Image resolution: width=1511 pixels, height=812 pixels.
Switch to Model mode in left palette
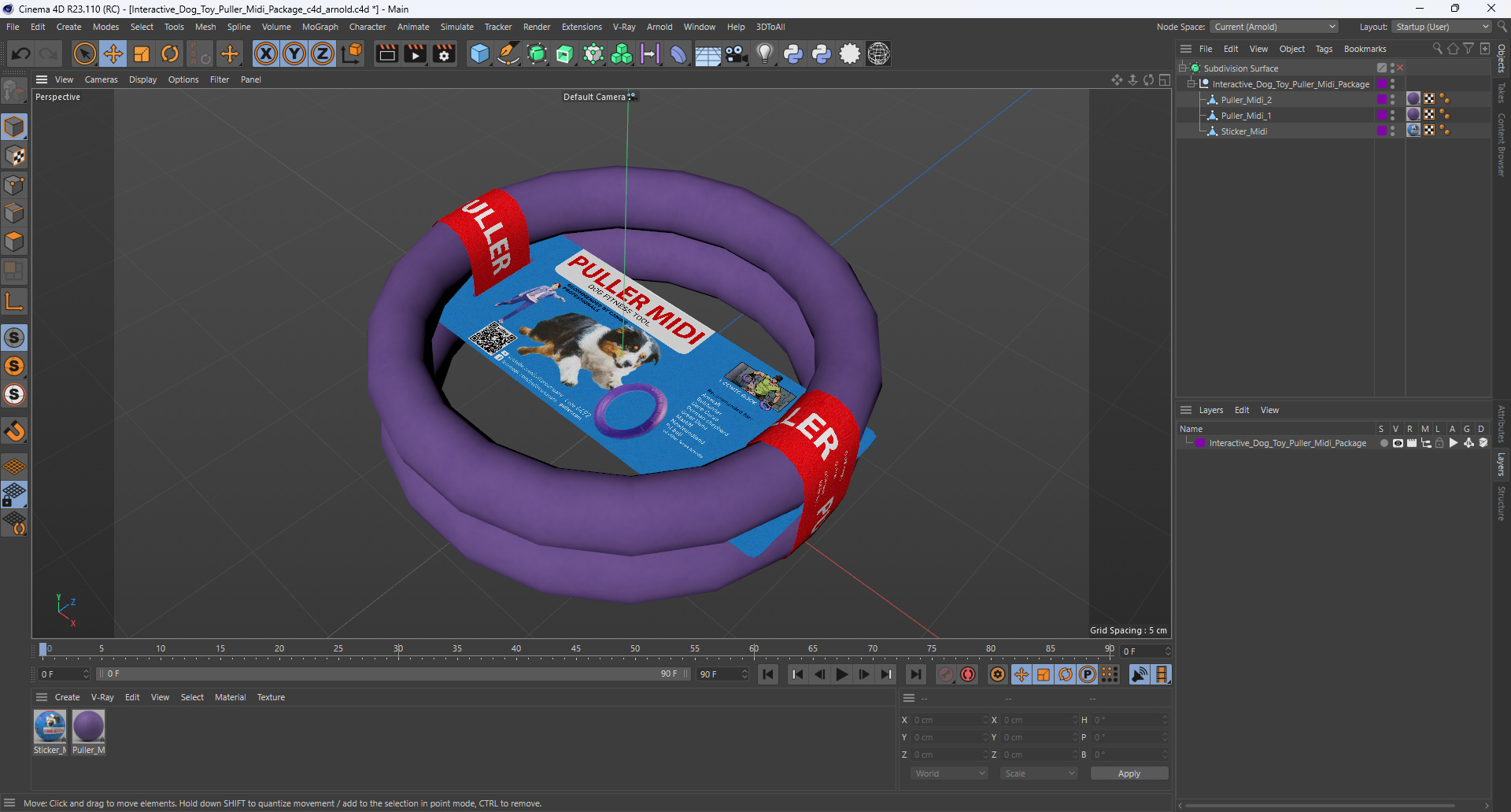click(x=14, y=127)
